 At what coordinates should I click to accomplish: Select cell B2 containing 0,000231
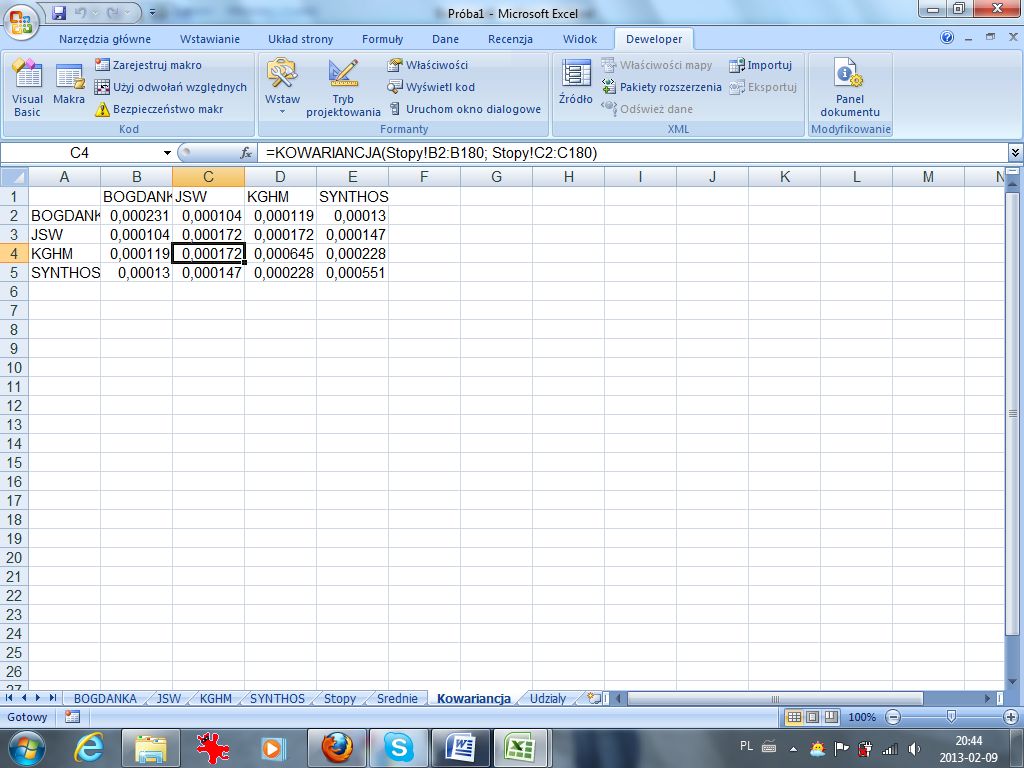point(136,216)
